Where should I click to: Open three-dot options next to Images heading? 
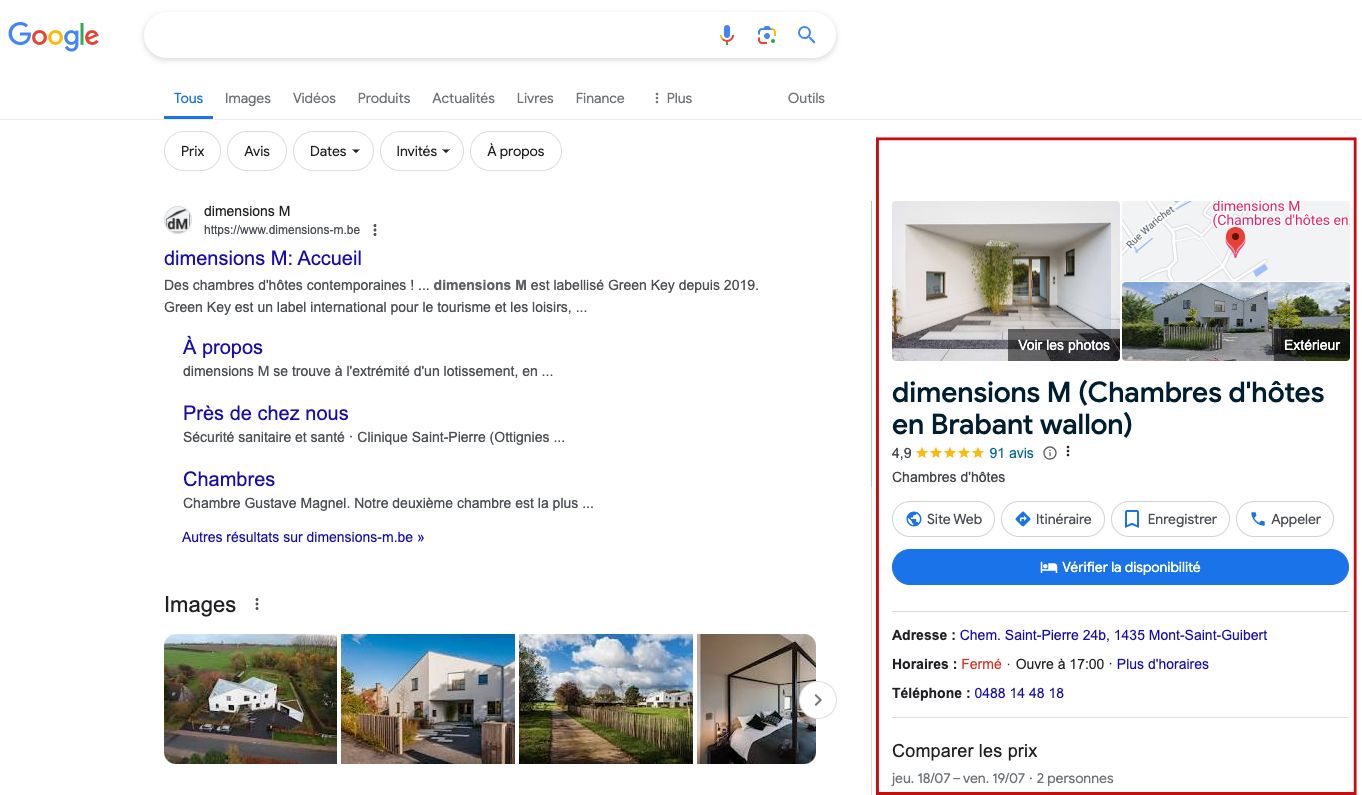[257, 605]
